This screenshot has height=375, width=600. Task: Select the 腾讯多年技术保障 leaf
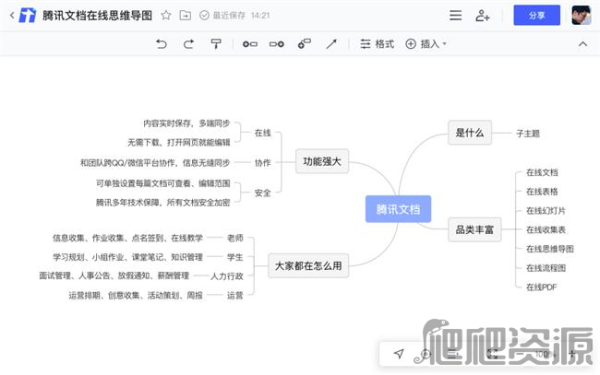coord(163,202)
